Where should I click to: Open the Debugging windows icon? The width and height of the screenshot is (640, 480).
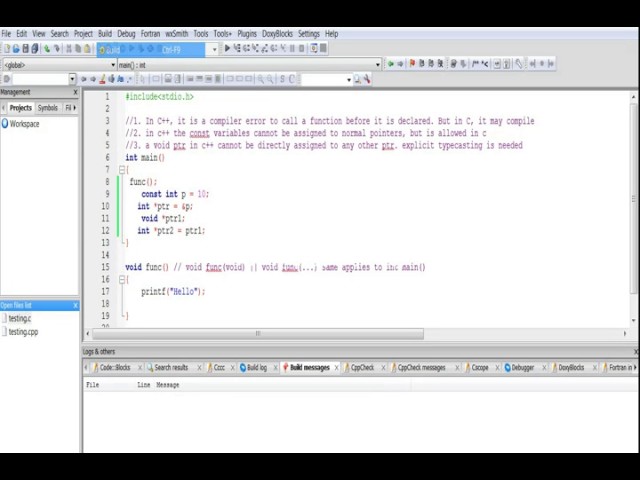click(314, 49)
